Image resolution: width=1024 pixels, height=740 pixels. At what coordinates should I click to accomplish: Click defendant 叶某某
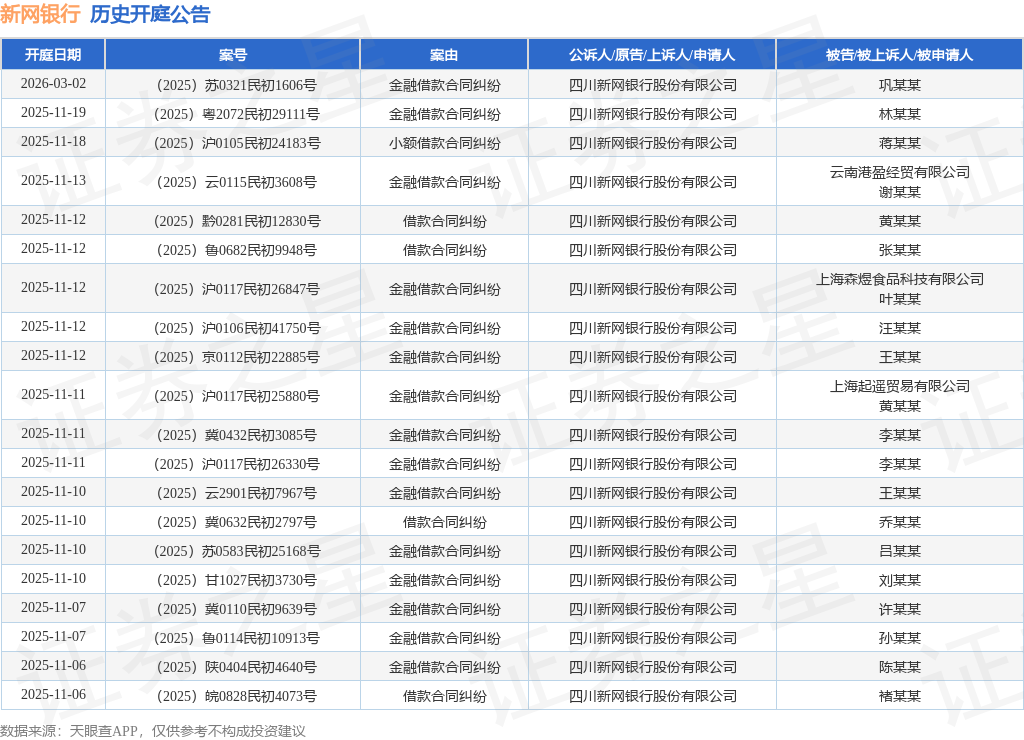[x=899, y=299]
